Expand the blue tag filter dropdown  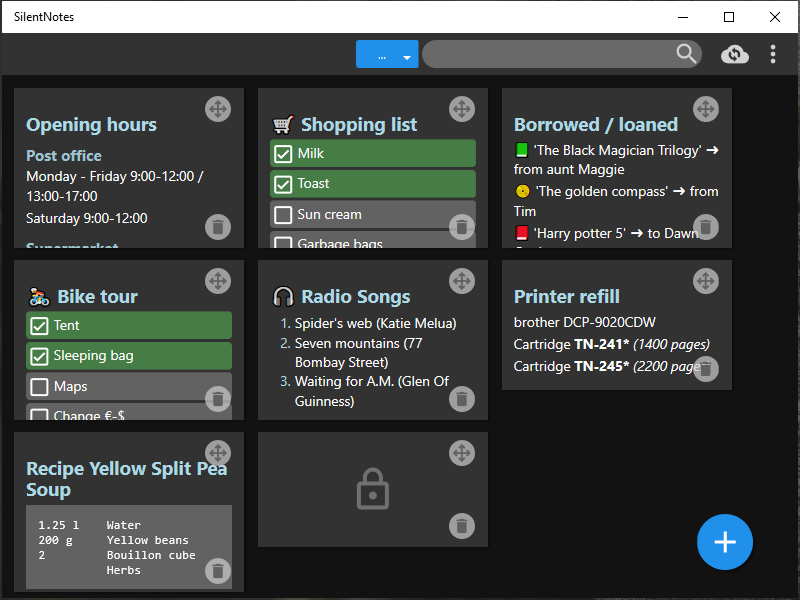[407, 57]
